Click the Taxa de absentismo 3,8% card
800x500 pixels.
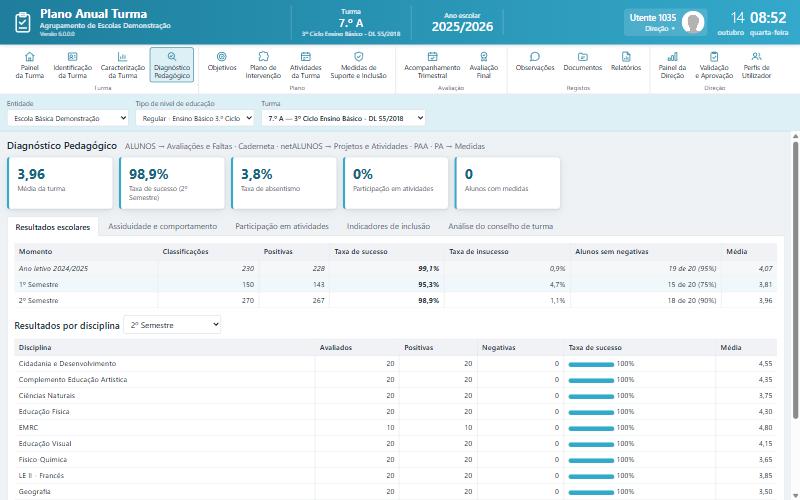[x=284, y=183]
